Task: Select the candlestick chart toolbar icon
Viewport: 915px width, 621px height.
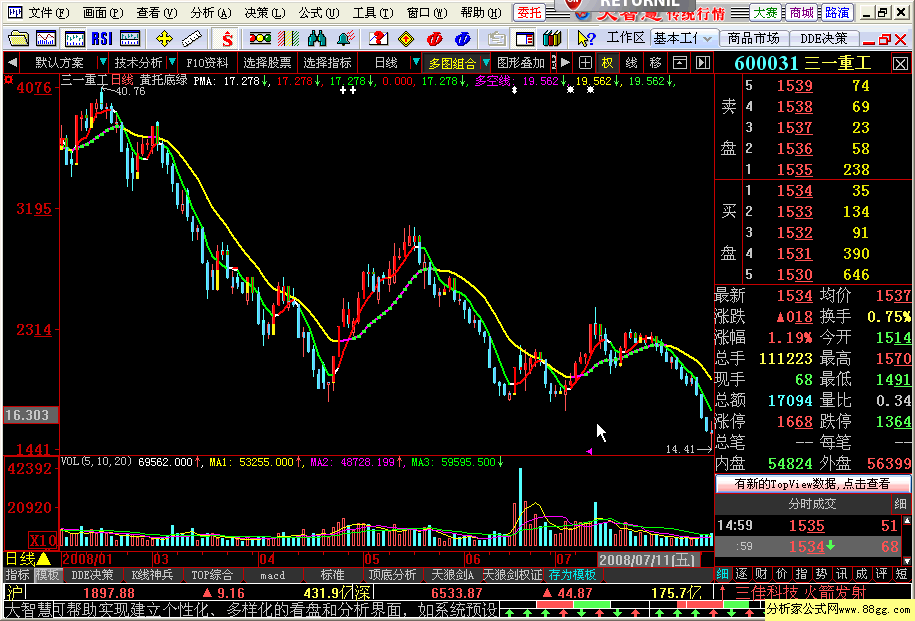Action: [74, 39]
